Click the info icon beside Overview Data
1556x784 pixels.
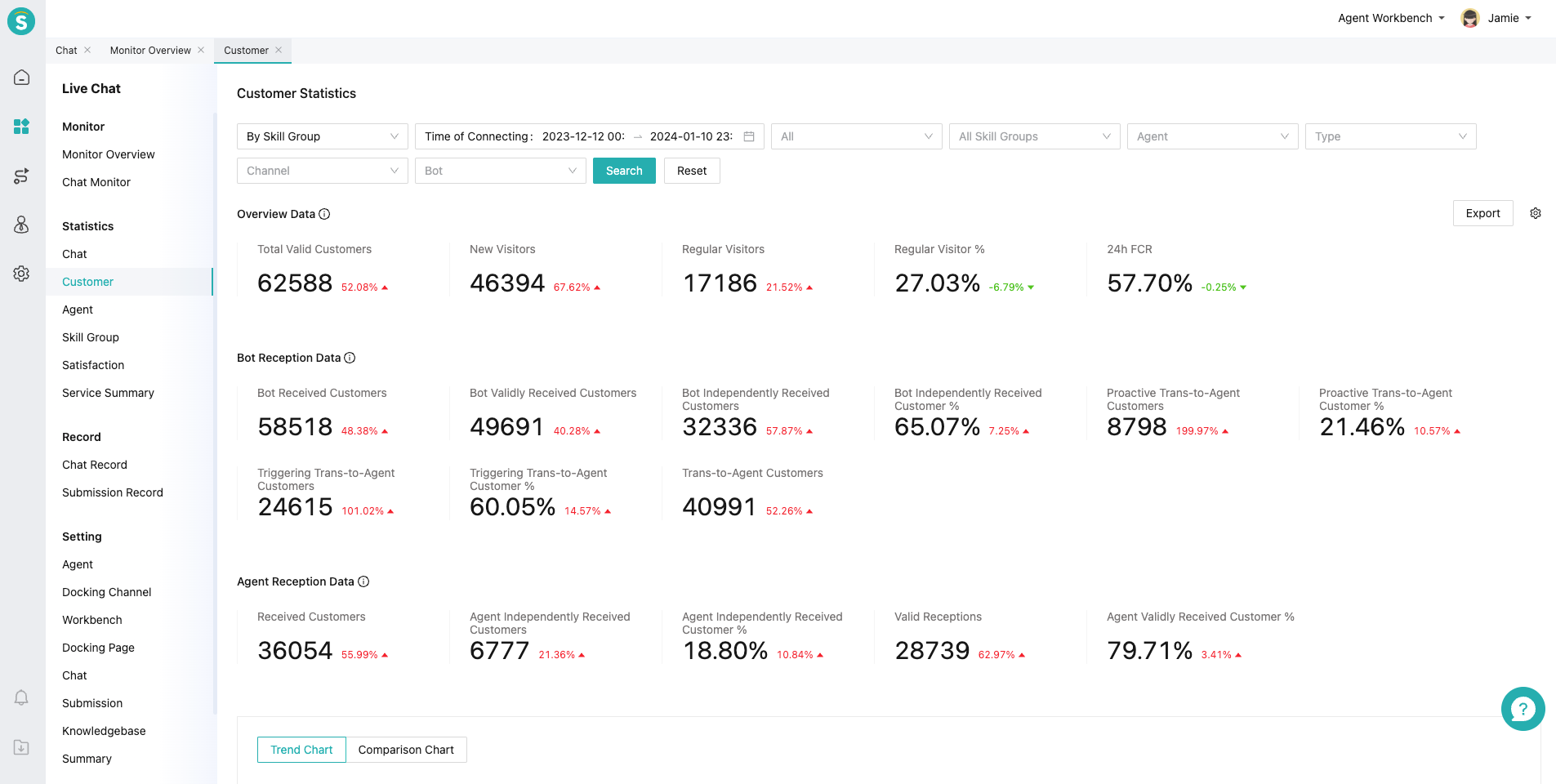(324, 214)
